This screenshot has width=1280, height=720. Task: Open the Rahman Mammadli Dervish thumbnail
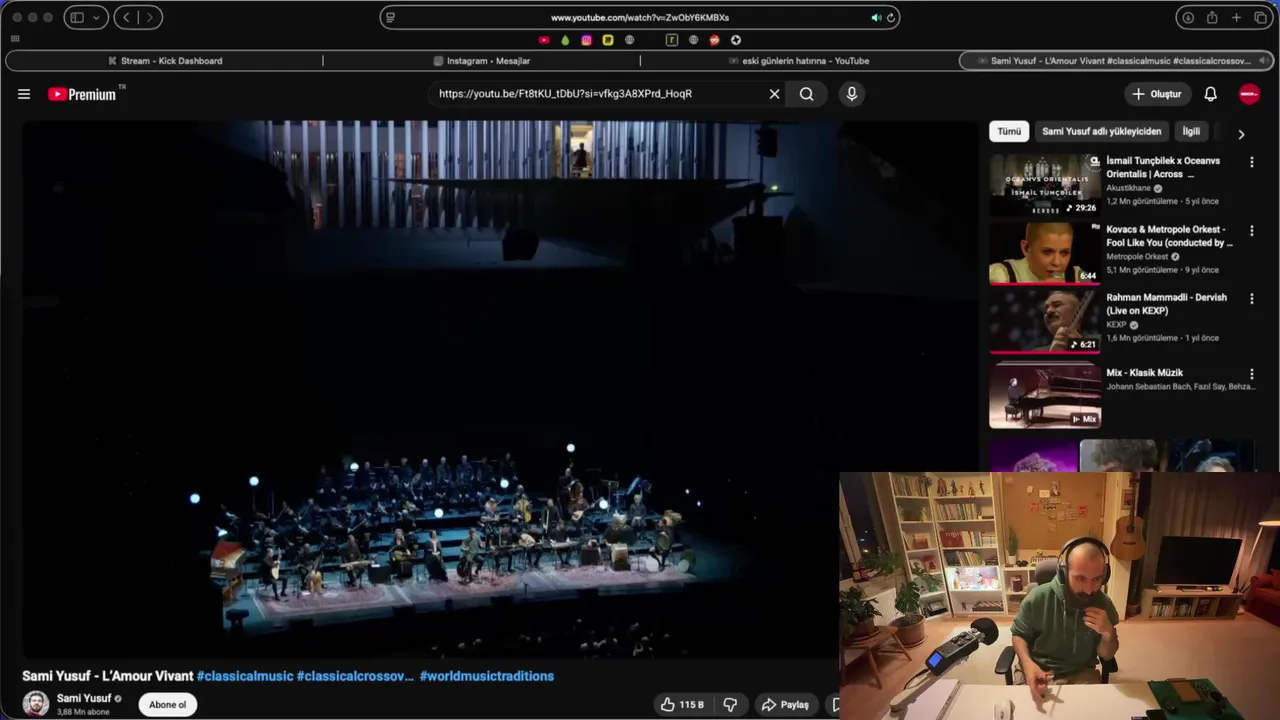1044,321
